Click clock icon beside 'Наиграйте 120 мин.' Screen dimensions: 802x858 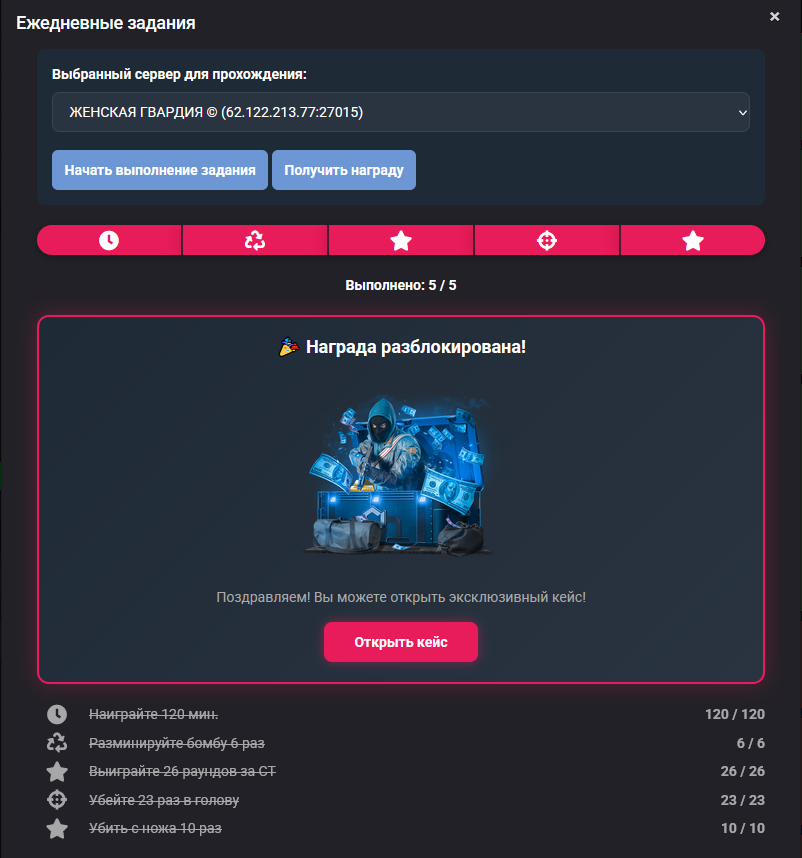point(57,714)
